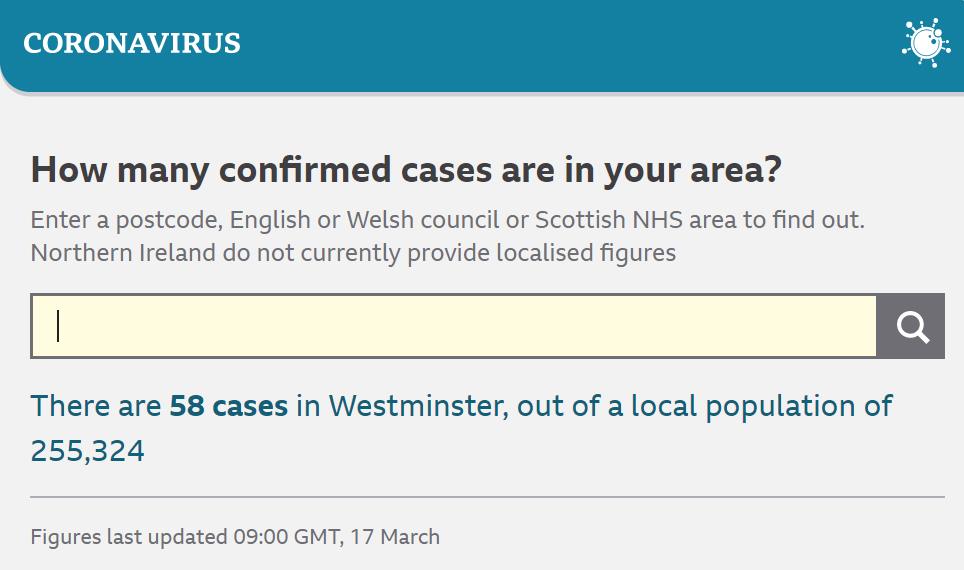Click 'your area?' in the heading

tap(692, 170)
